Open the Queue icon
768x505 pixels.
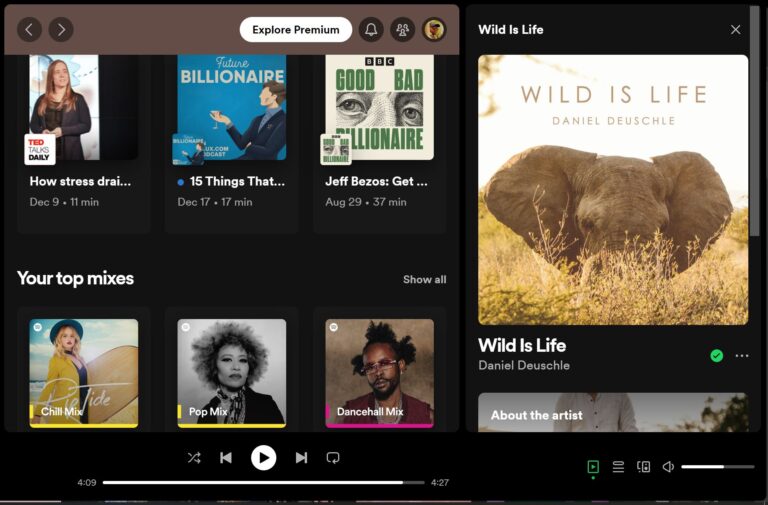pyautogui.click(x=618, y=467)
